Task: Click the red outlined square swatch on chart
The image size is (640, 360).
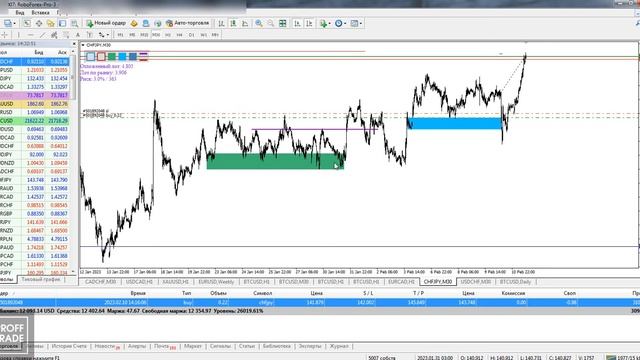Action: [x=101, y=57]
